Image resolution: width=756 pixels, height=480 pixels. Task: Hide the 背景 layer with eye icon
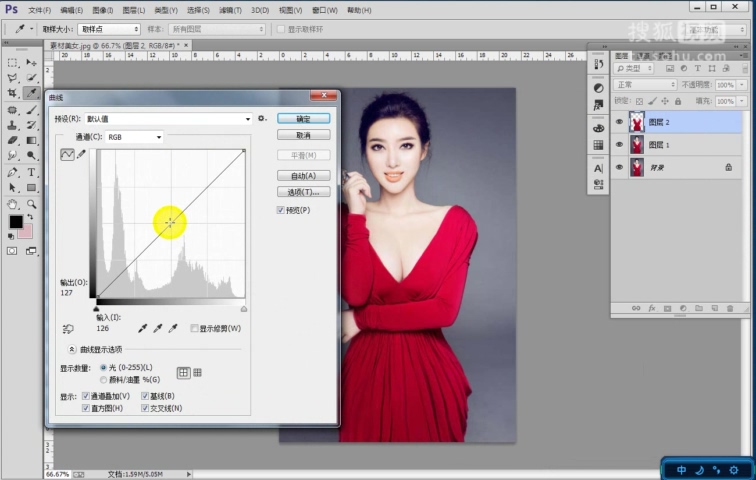click(x=620, y=167)
